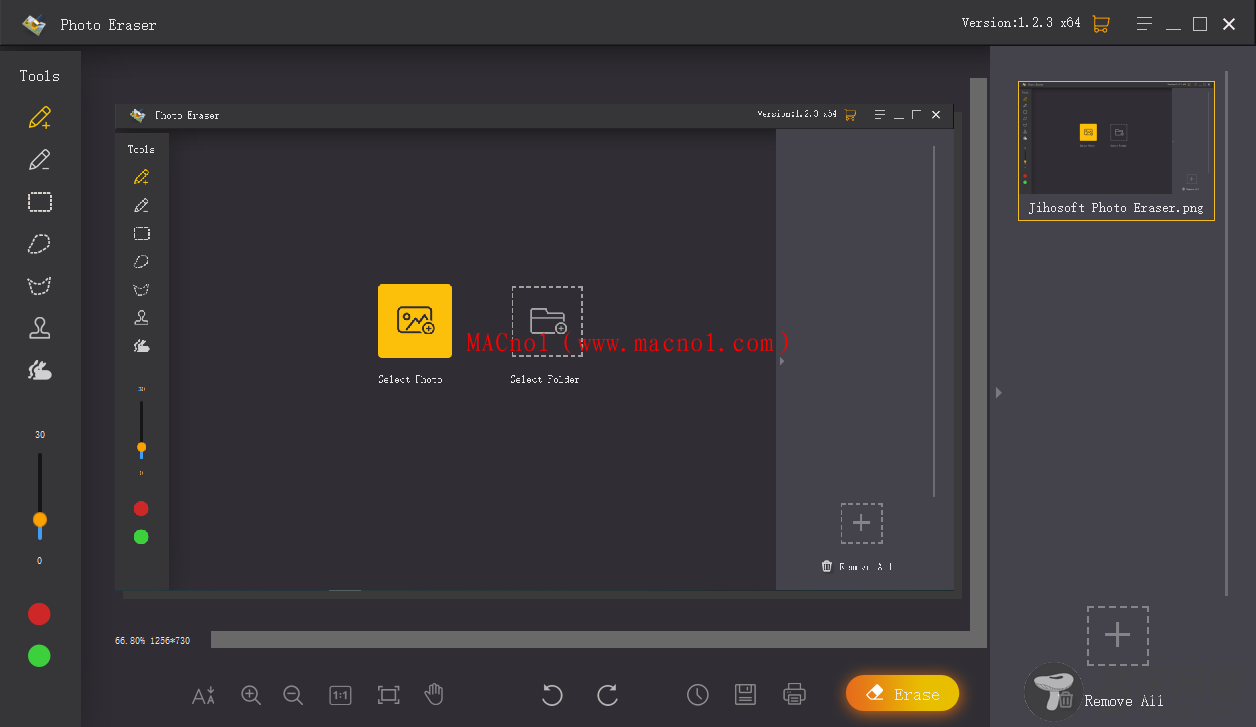This screenshot has width=1256, height=727.
Task: Open the text watermark removal tool
Action: (204, 695)
